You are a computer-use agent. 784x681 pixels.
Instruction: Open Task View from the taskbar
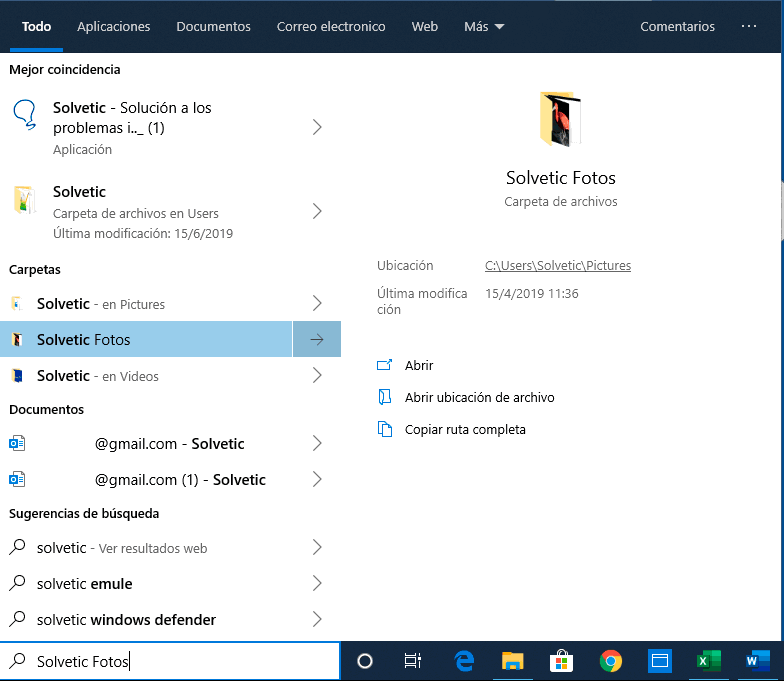[412, 661]
